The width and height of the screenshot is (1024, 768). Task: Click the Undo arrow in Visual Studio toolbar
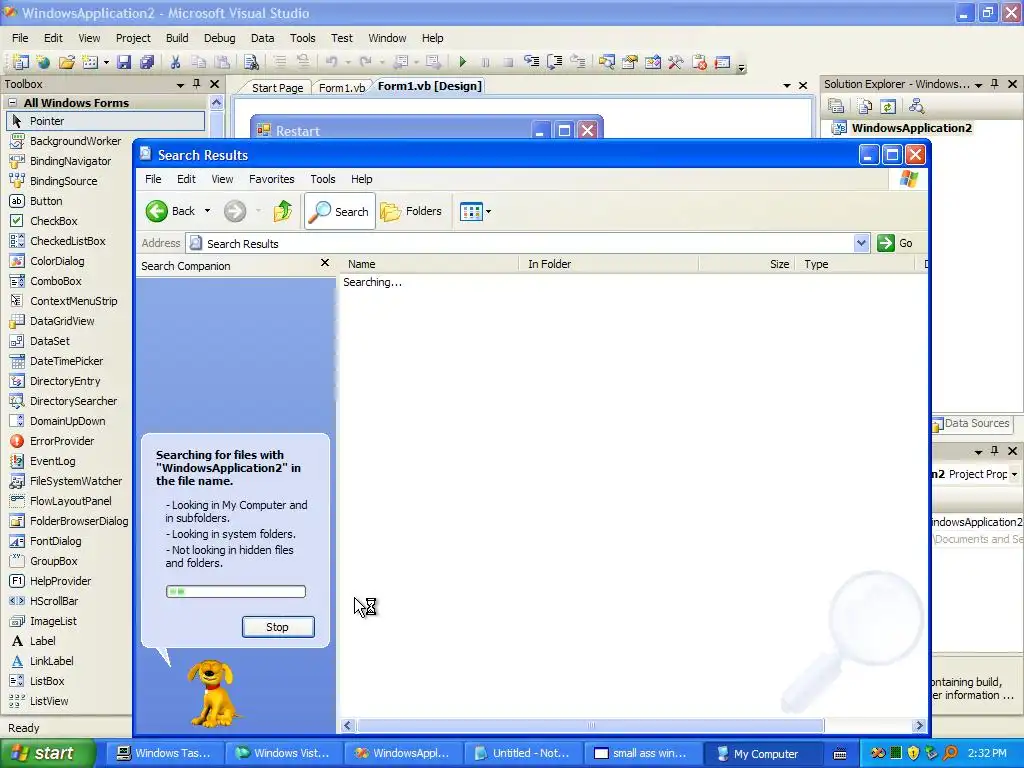pyautogui.click(x=332, y=62)
